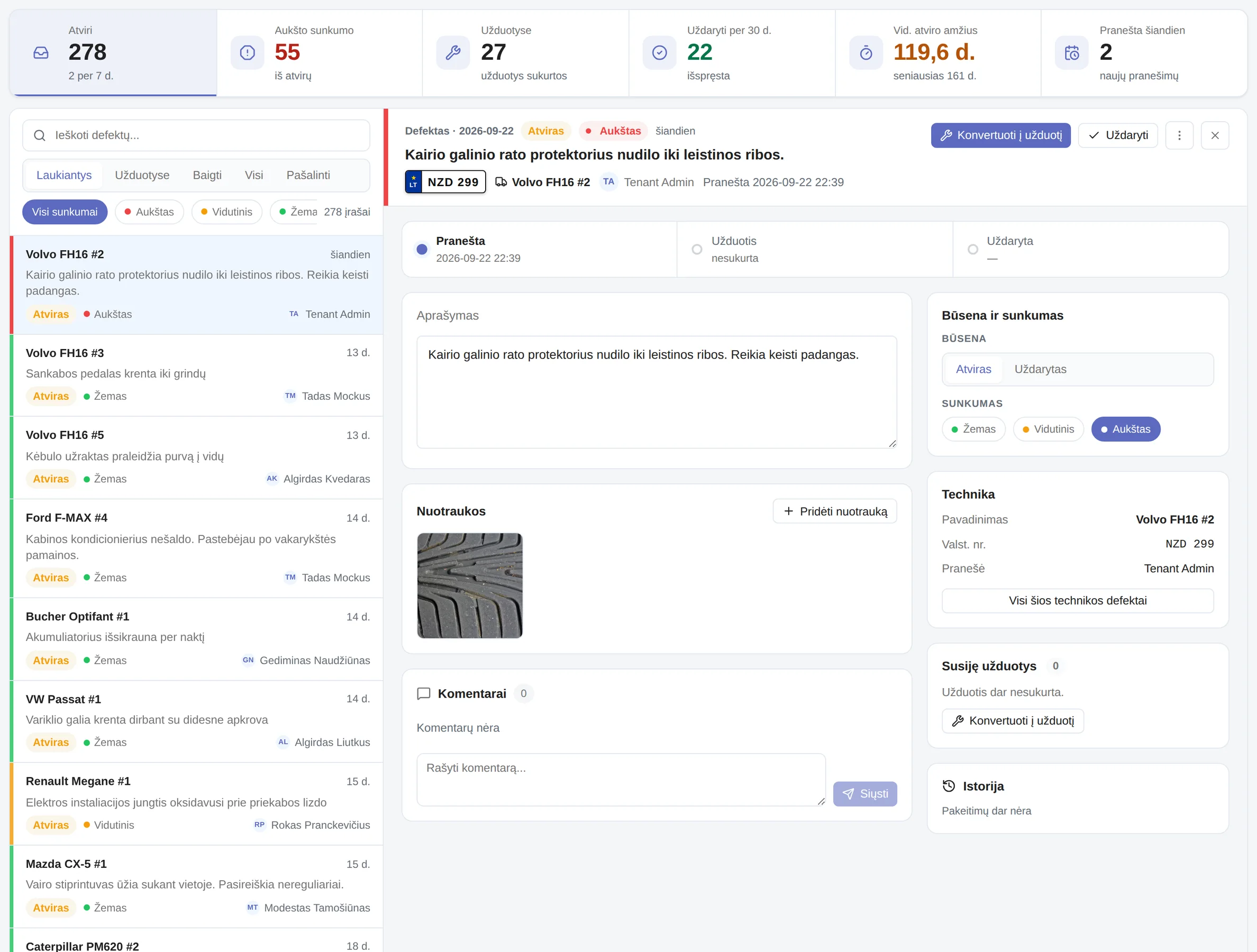This screenshot has width=1257, height=952.
Task: Click the AK avatar of Algirdas Kvedaras
Action: coord(272,479)
